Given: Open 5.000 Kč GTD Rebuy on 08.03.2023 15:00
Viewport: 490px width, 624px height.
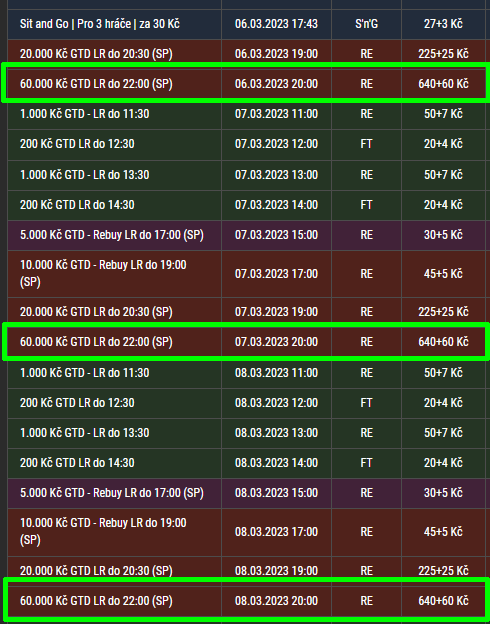Looking at the screenshot, I should 247,493.
